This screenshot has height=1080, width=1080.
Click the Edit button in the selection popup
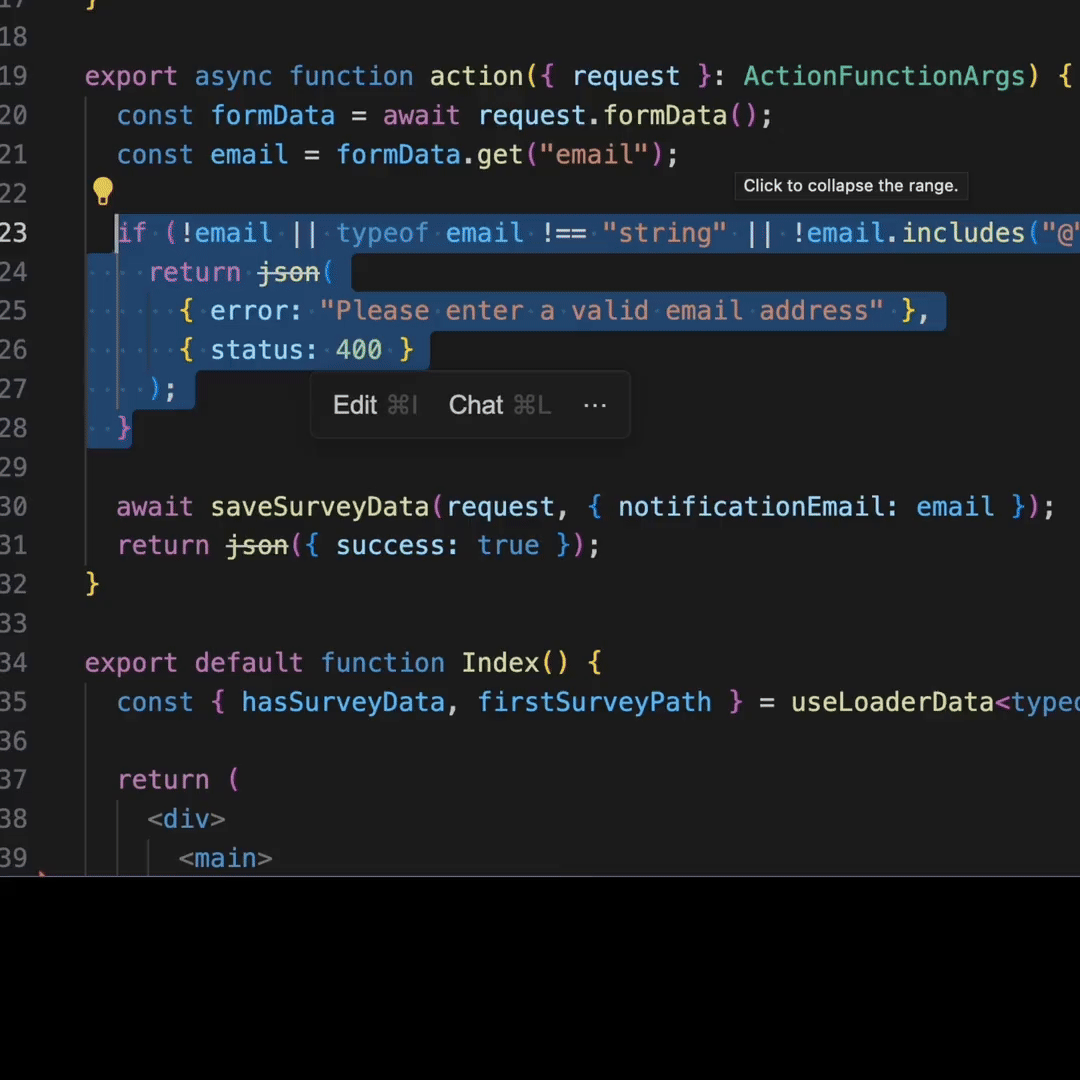(x=355, y=405)
